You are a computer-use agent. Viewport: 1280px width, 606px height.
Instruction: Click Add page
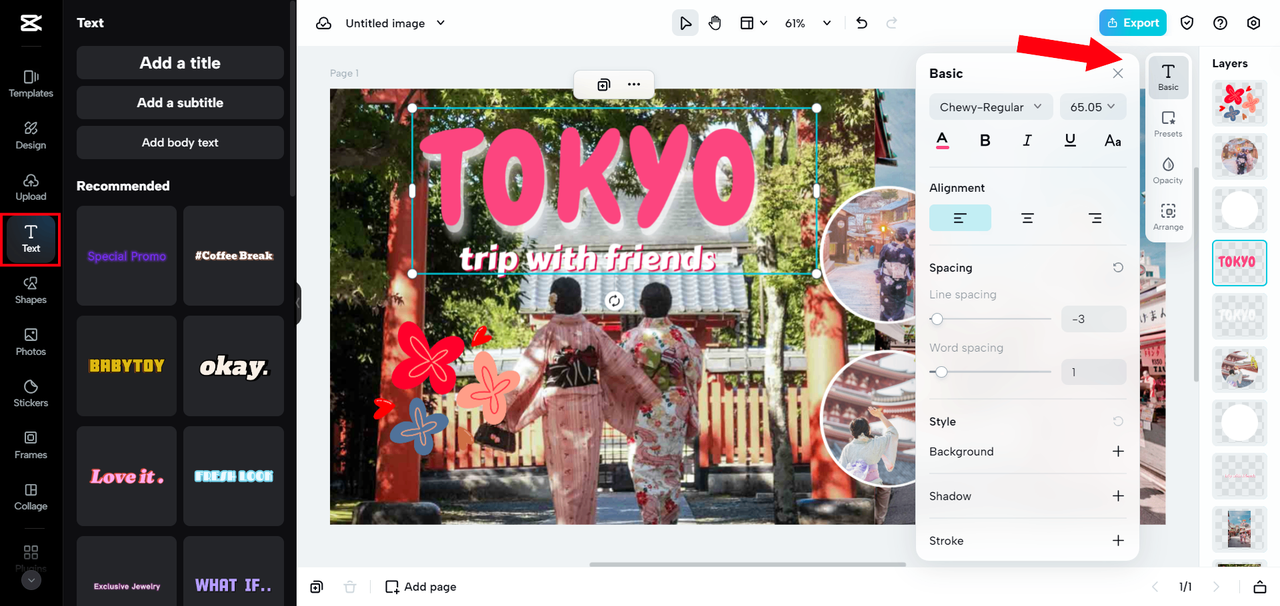(421, 587)
